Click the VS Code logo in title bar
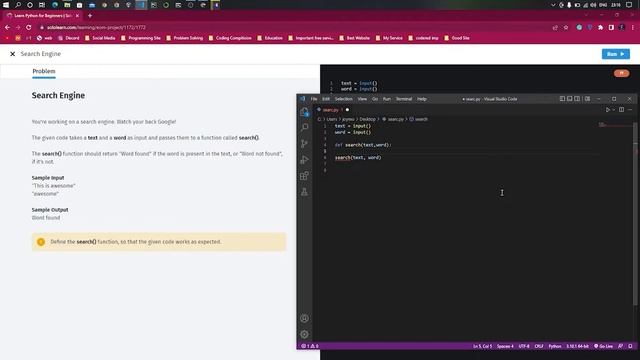 coord(302,99)
